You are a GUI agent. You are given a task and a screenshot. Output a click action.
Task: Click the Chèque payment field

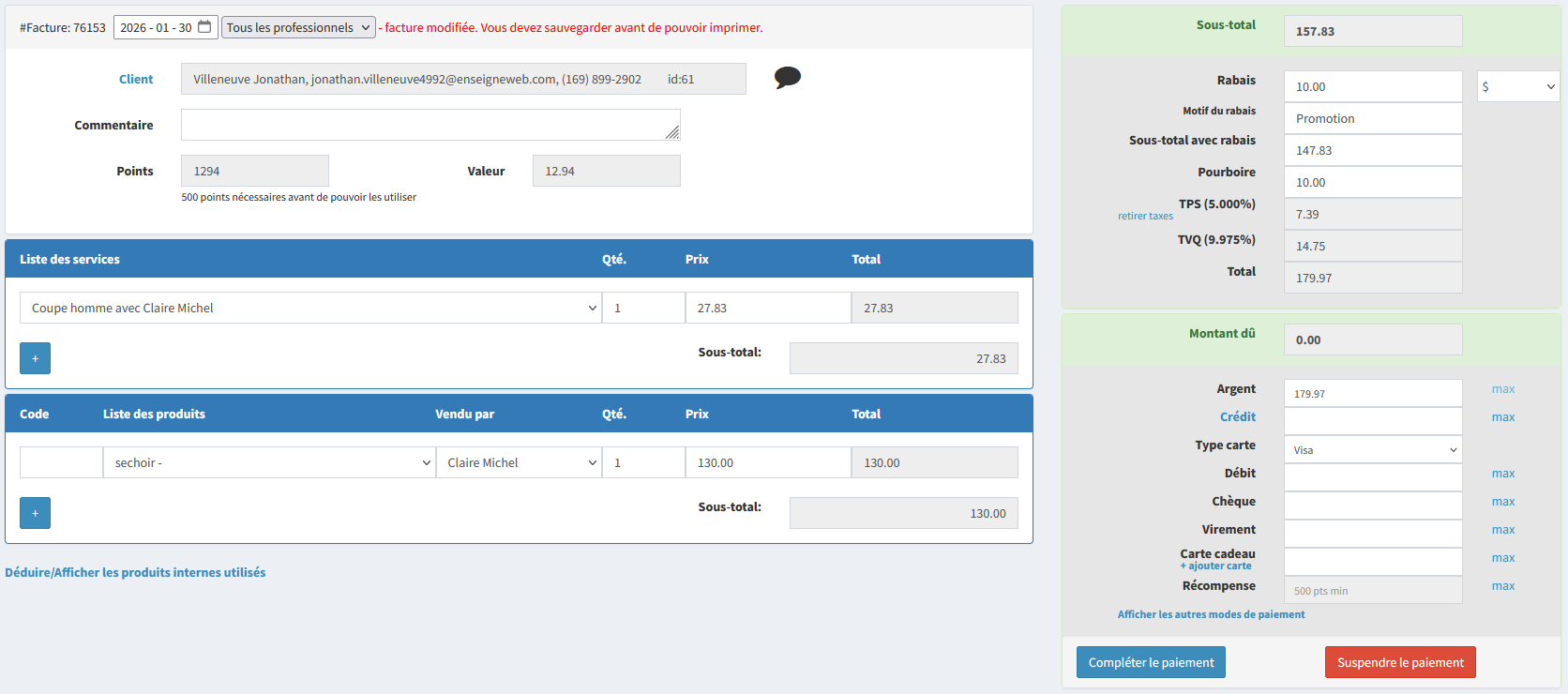click(1373, 505)
